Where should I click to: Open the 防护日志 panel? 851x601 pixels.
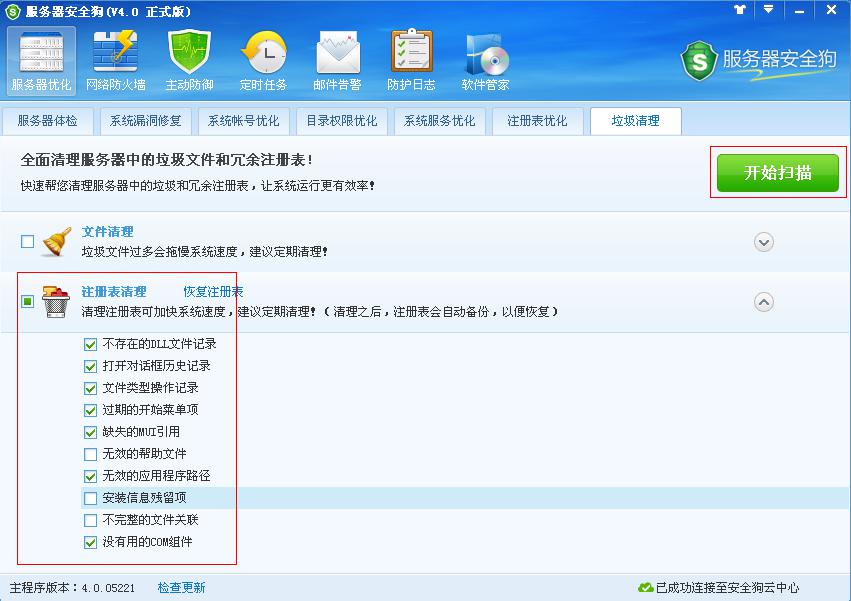click(x=411, y=57)
